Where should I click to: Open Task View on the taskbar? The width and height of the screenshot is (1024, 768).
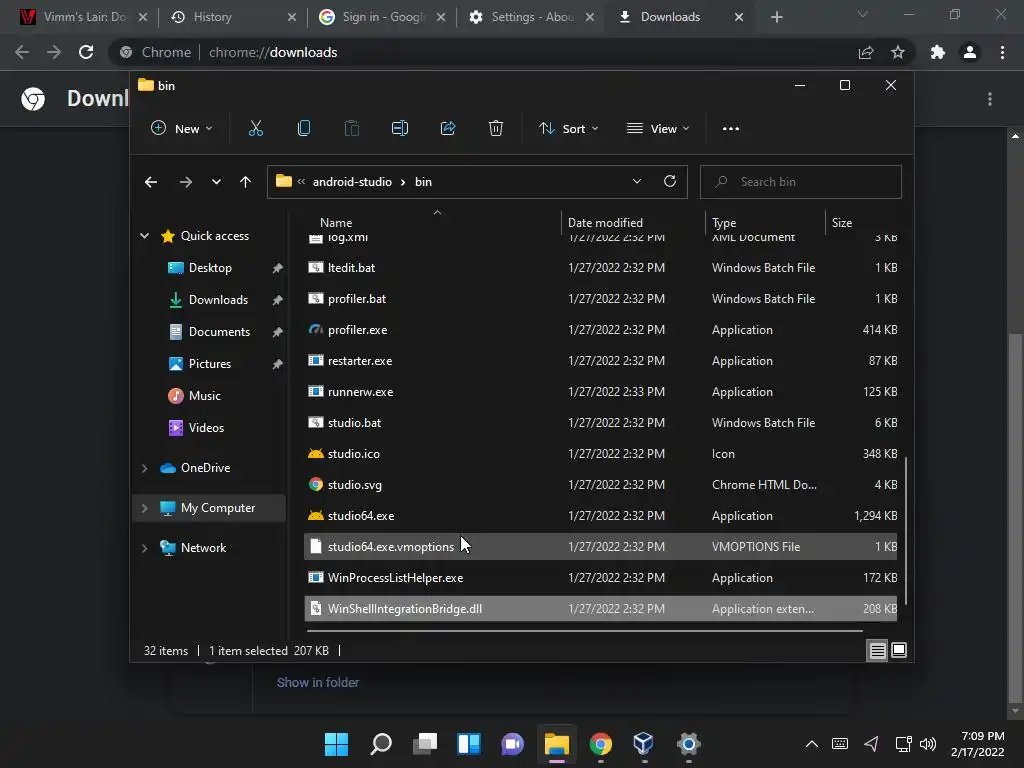(425, 744)
